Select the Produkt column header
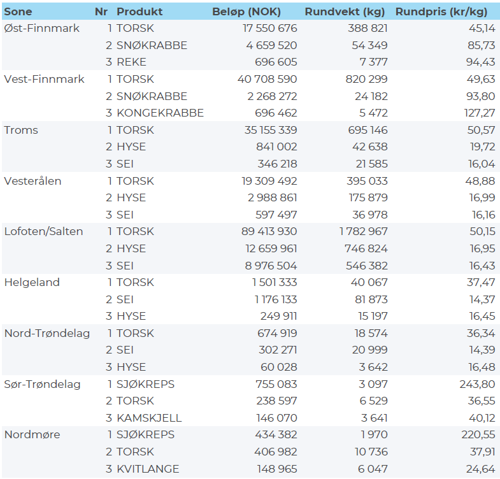500x479 pixels. [139, 12]
